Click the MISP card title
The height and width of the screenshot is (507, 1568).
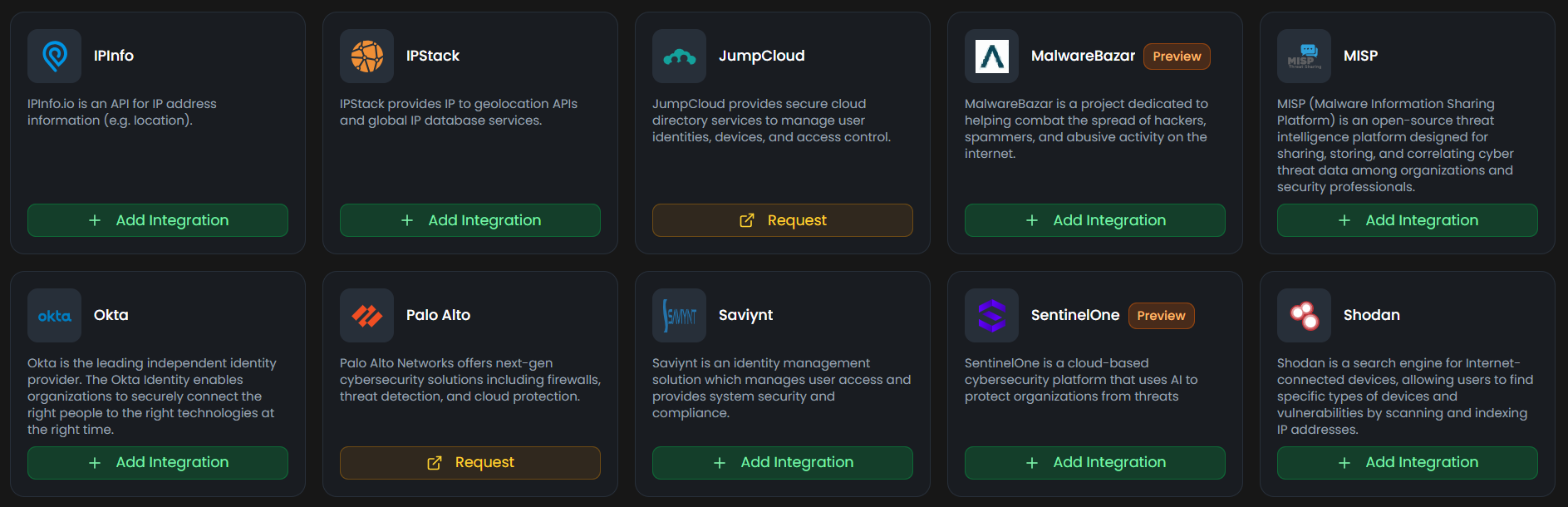pos(1360,56)
